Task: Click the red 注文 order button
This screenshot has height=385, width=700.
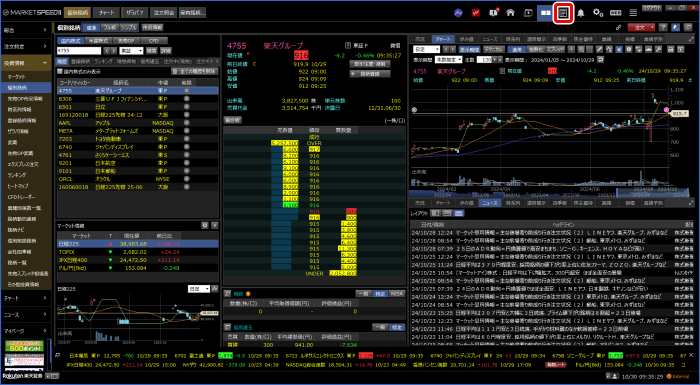Action: [642, 27]
